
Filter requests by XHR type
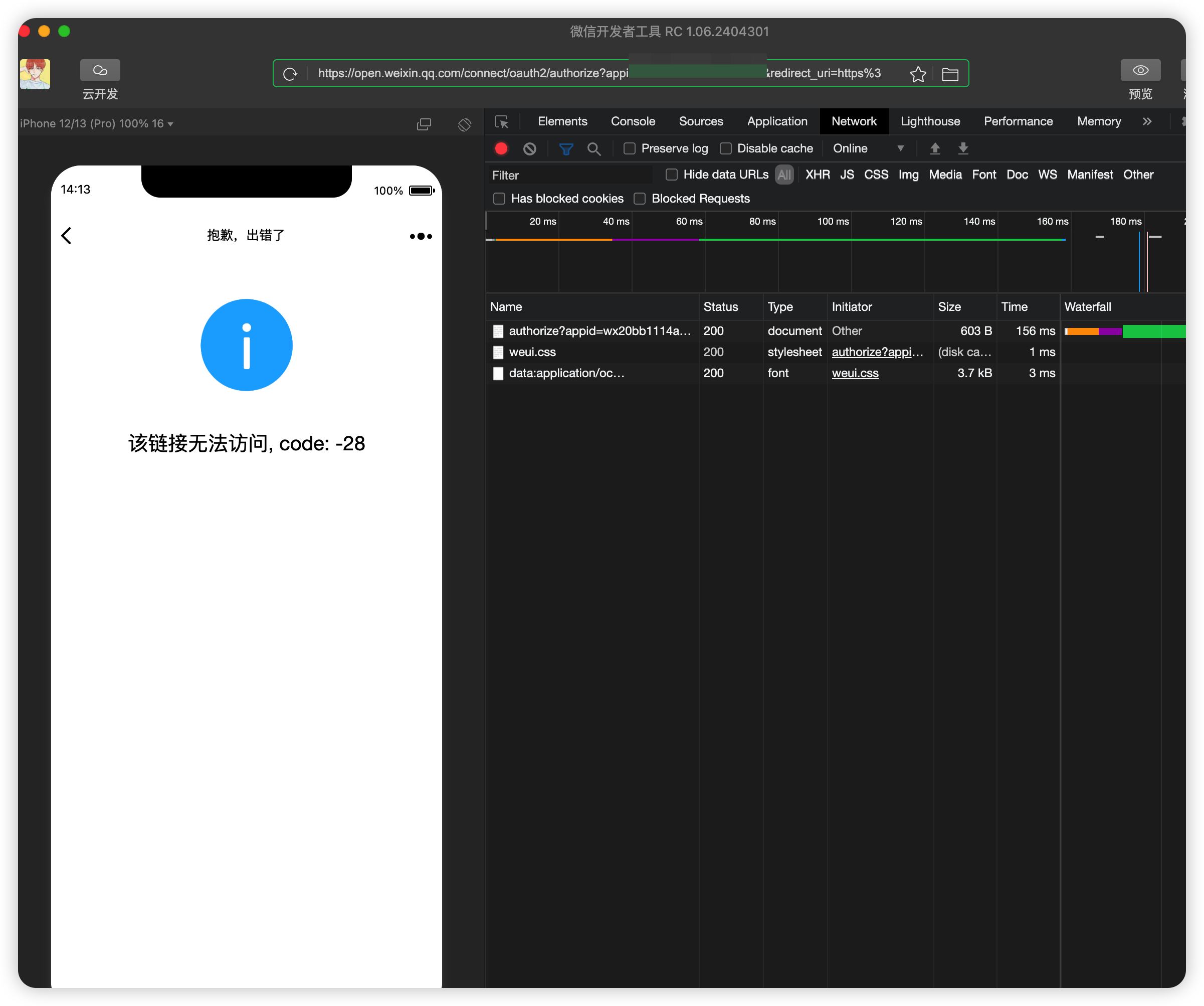pos(817,175)
